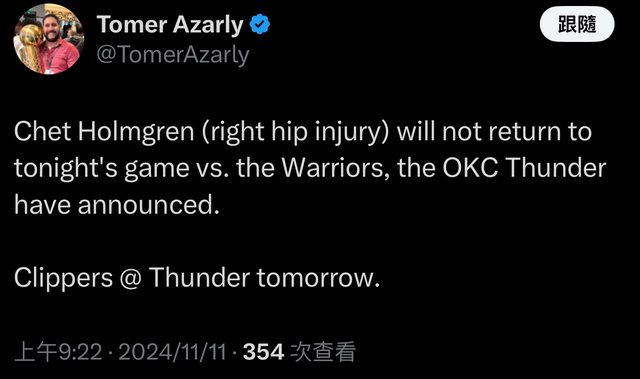
Task: Click the @TomerAzarly handle
Action: [x=173, y=55]
